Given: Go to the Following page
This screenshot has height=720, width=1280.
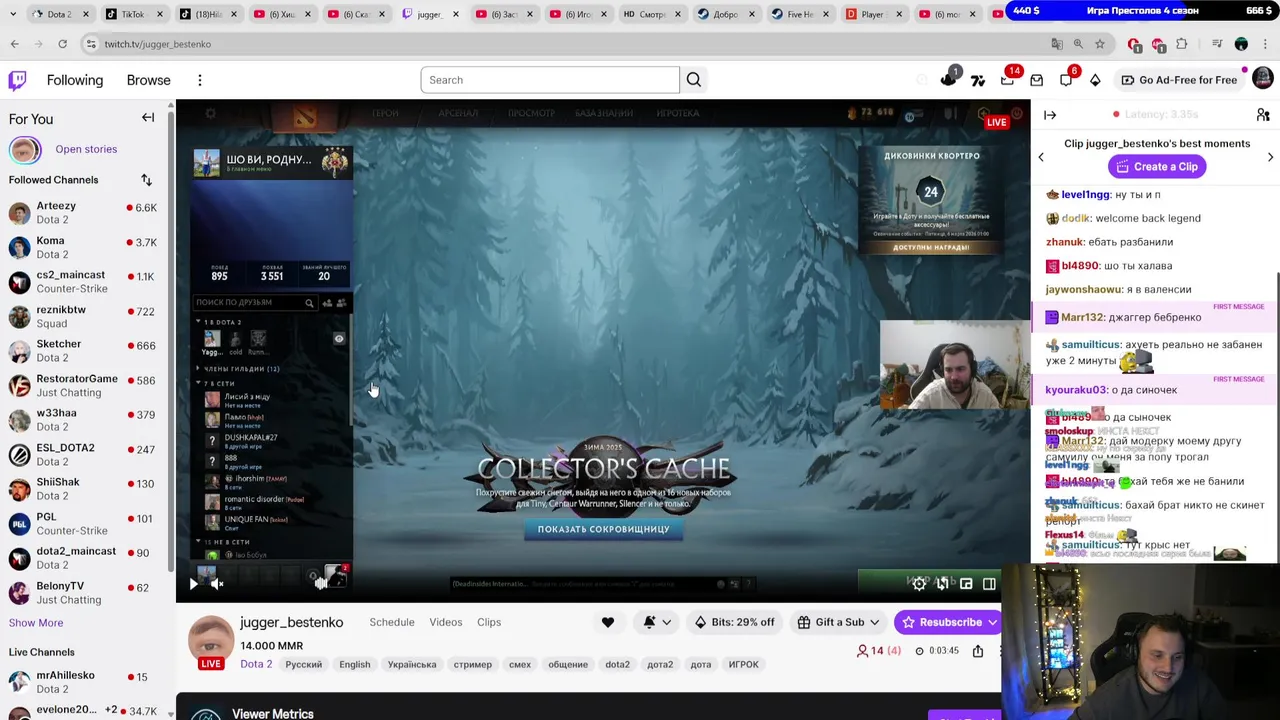Looking at the screenshot, I should pyautogui.click(x=75, y=80).
